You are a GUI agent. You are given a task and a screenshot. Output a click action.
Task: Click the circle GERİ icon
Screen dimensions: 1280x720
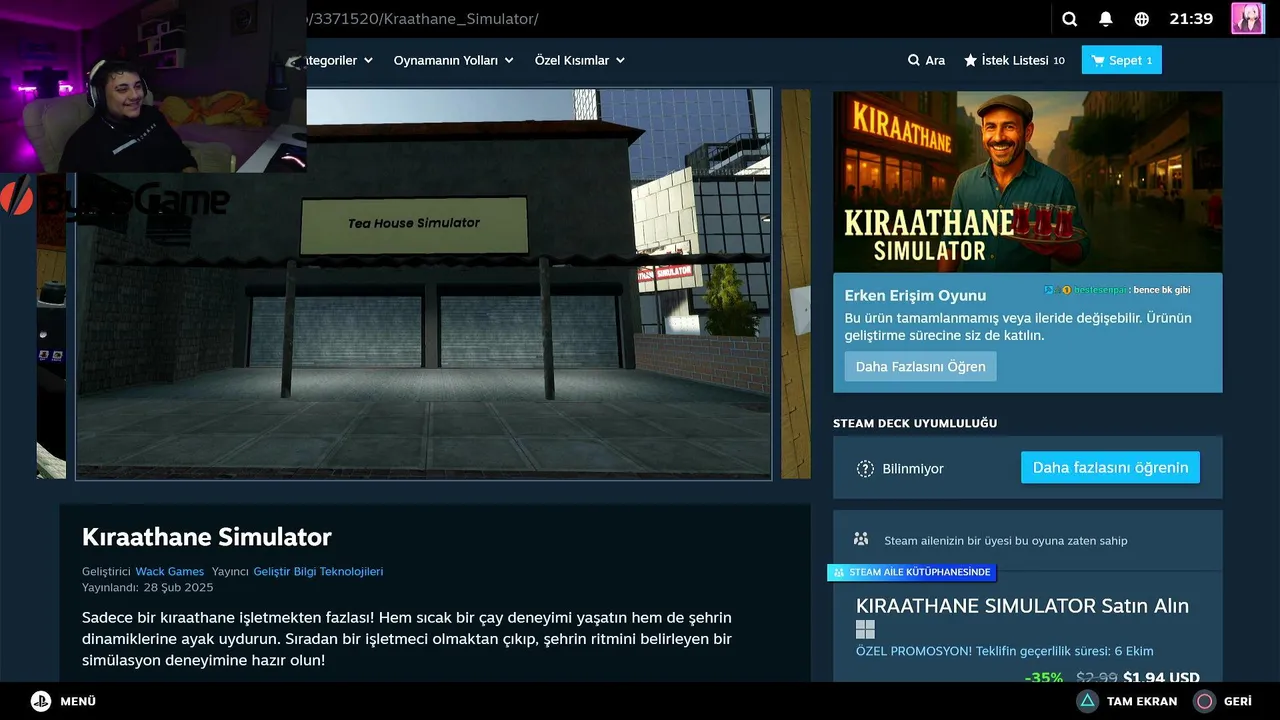[x=1205, y=701]
